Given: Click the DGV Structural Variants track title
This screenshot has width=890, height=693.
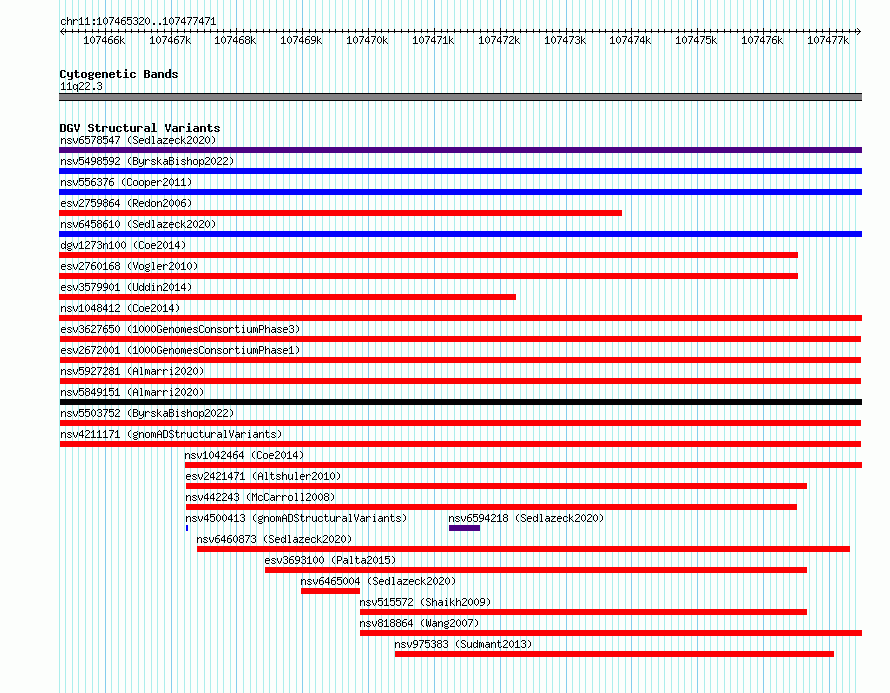Looking at the screenshot, I should (140, 128).
